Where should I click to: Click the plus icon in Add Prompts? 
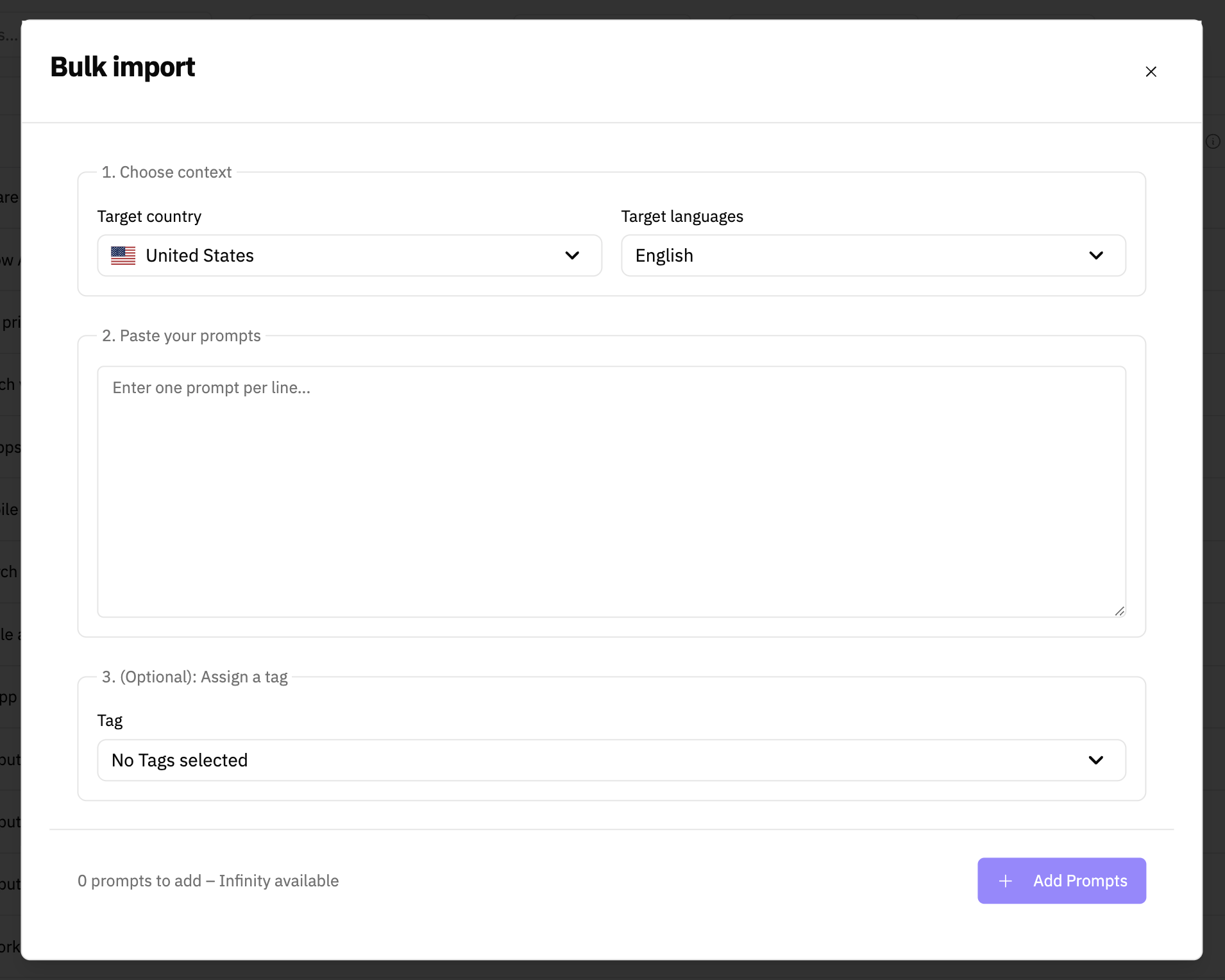pos(1006,881)
